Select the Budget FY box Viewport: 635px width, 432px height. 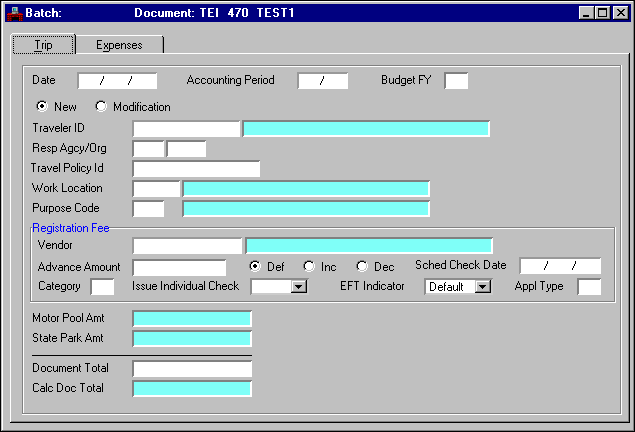point(456,81)
